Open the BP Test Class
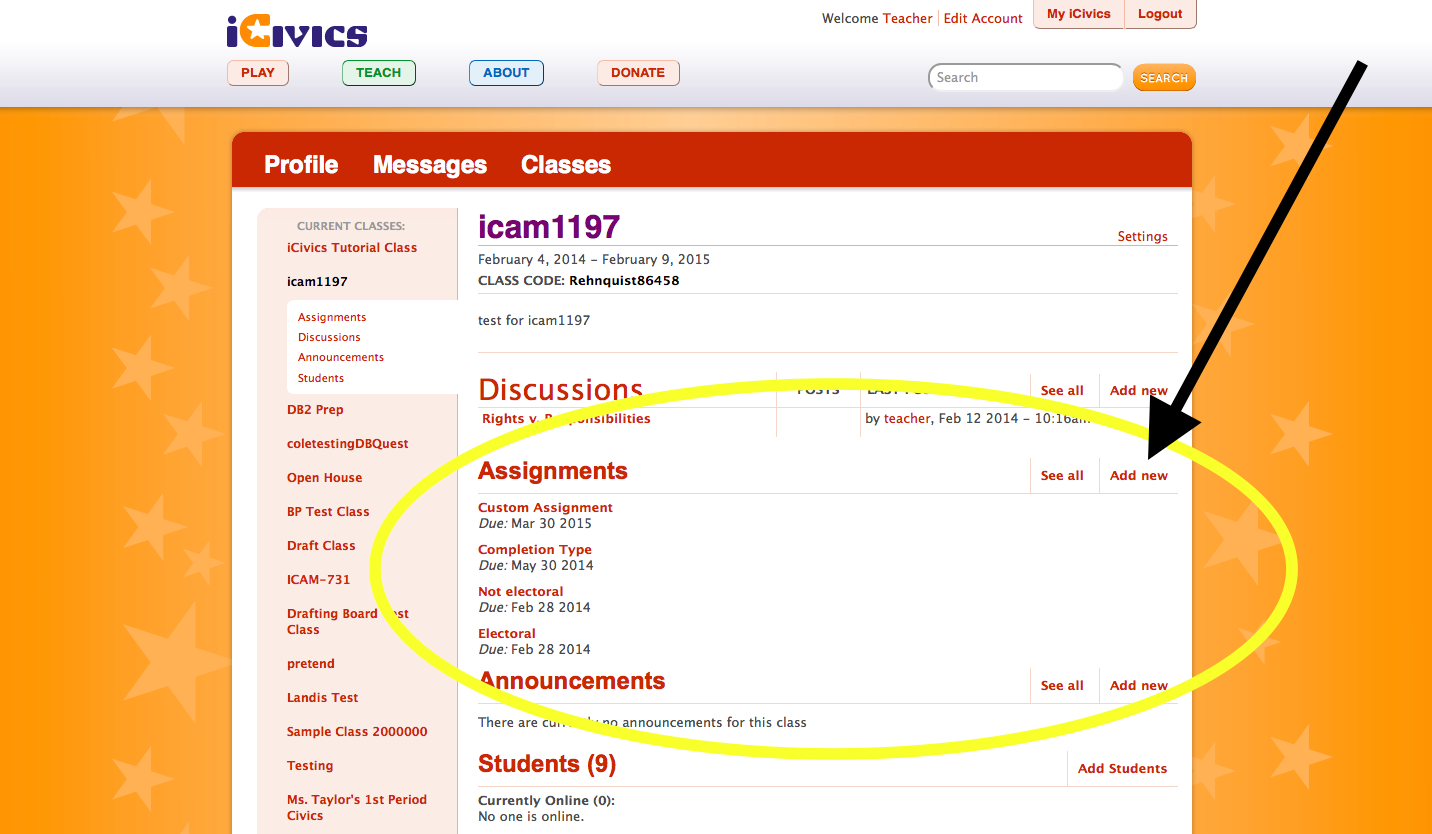 tap(328, 512)
